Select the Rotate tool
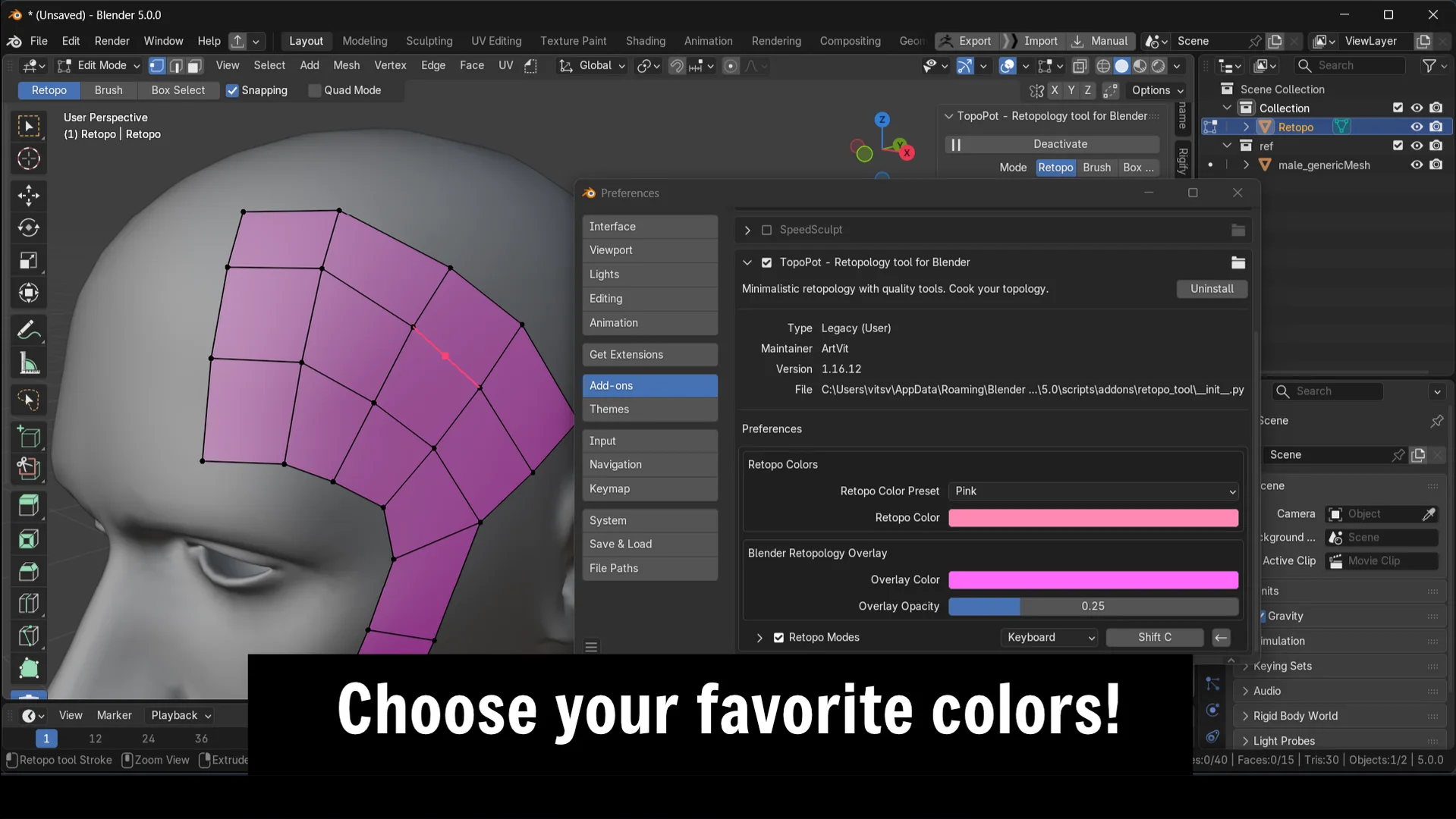This screenshot has height=819, width=1456. click(x=29, y=227)
